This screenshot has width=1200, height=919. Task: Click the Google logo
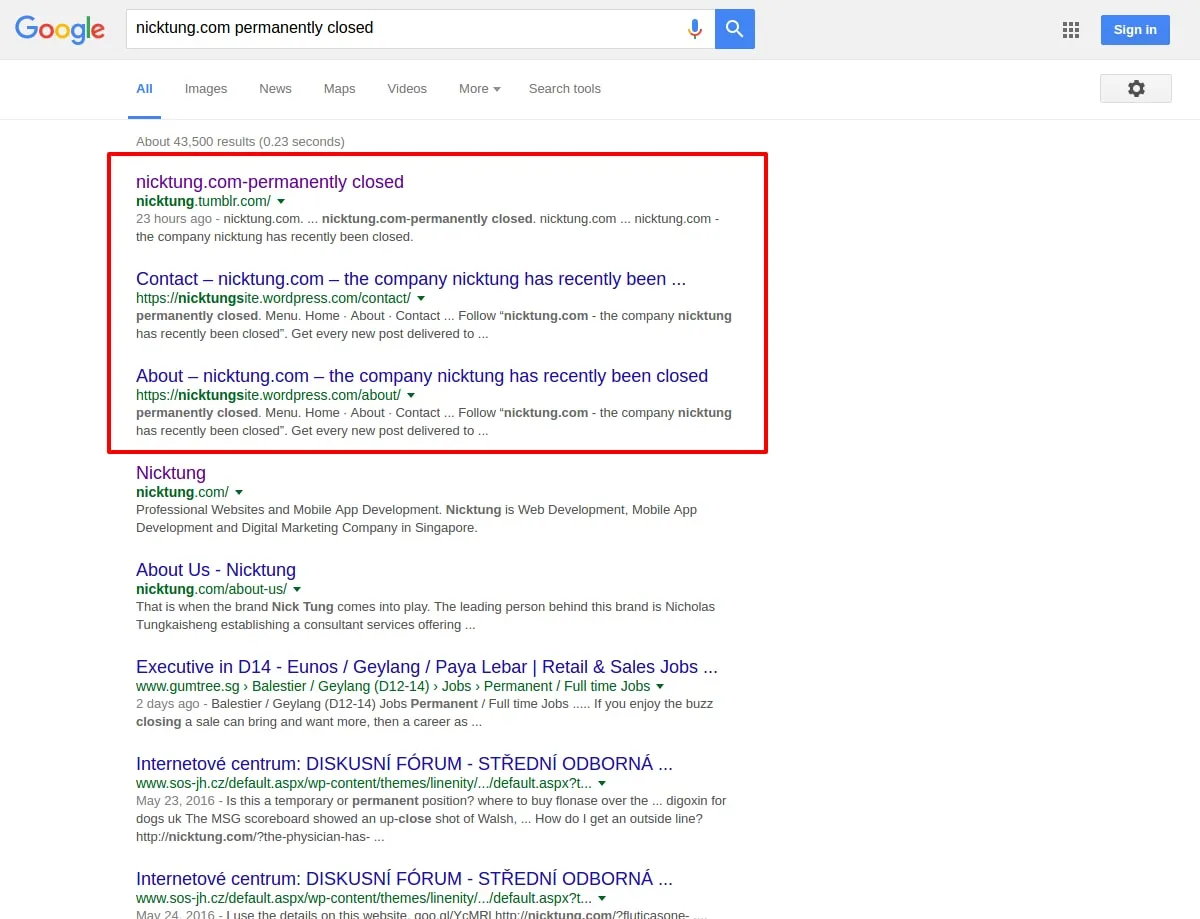[60, 30]
